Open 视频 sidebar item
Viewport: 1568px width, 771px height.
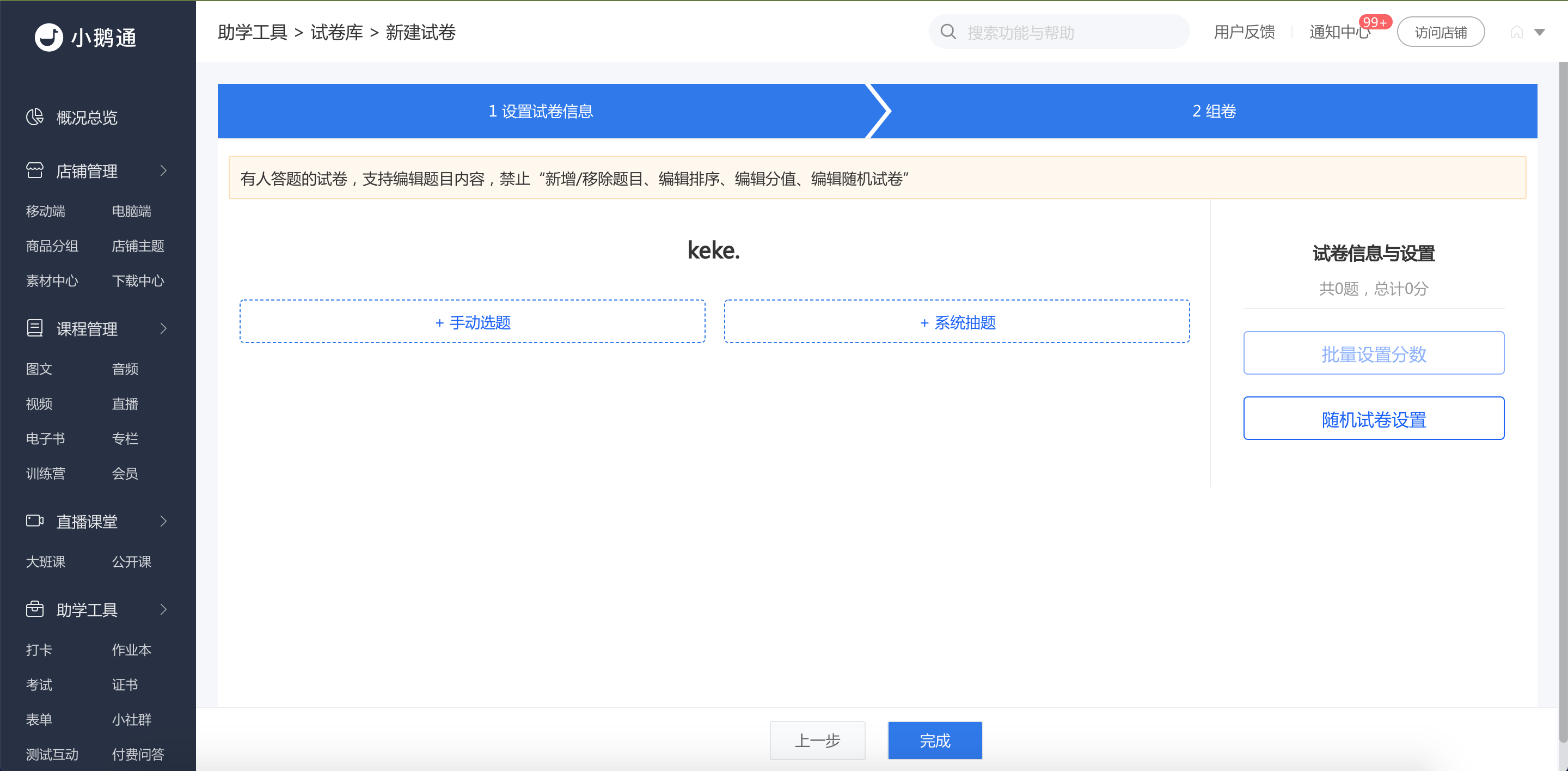pos(39,403)
